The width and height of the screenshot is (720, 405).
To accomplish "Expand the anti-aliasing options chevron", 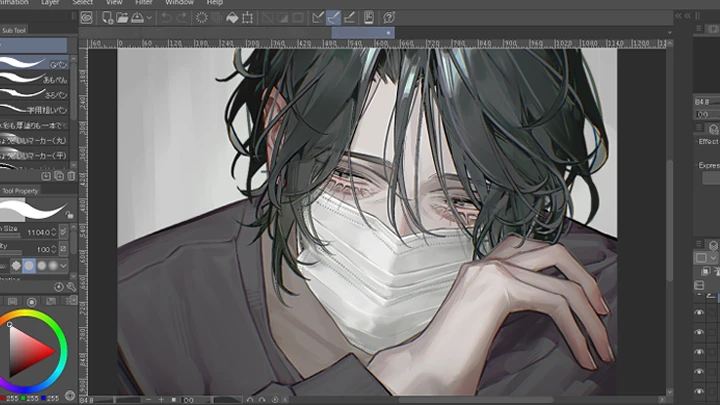I will coord(63,265).
